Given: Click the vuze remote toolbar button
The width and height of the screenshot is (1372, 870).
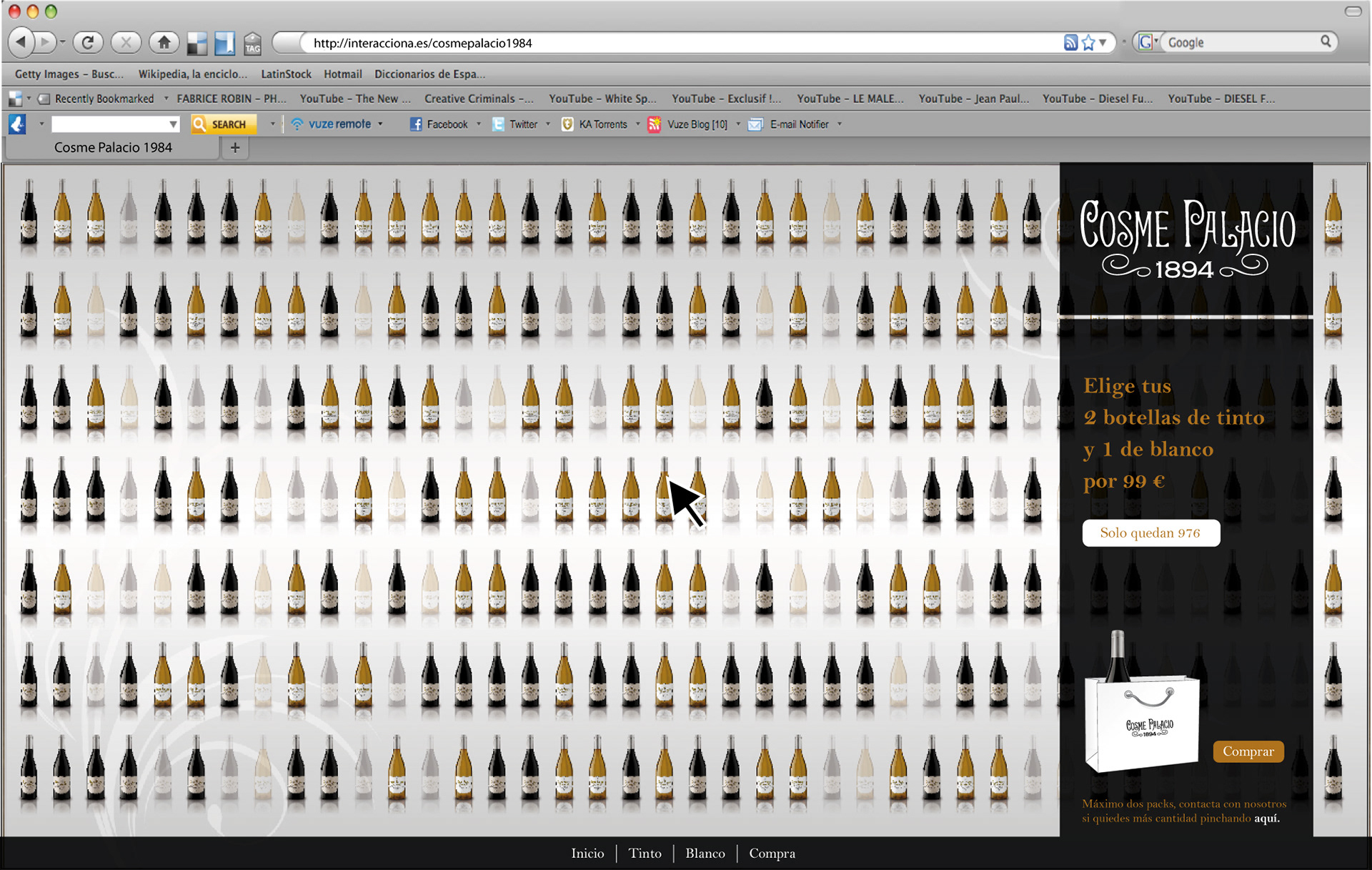Looking at the screenshot, I should 332,124.
